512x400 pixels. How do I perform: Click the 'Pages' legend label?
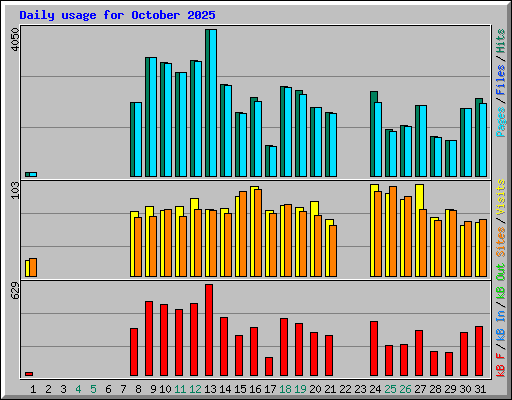point(500,122)
